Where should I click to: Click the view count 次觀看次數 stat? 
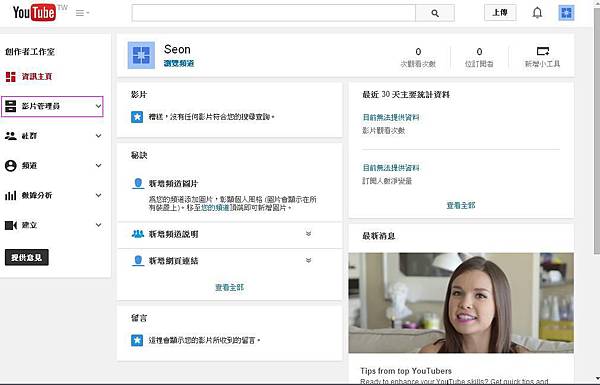(x=418, y=58)
